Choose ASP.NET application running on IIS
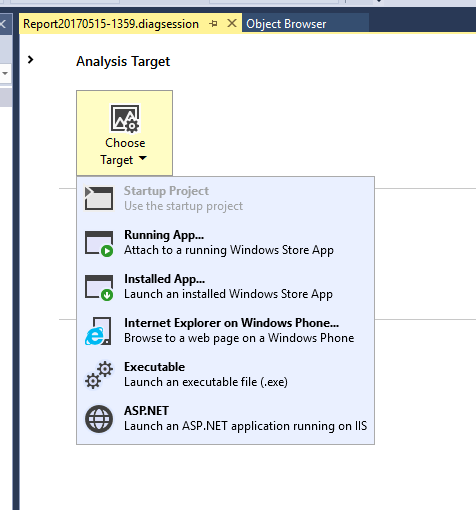 (225, 419)
